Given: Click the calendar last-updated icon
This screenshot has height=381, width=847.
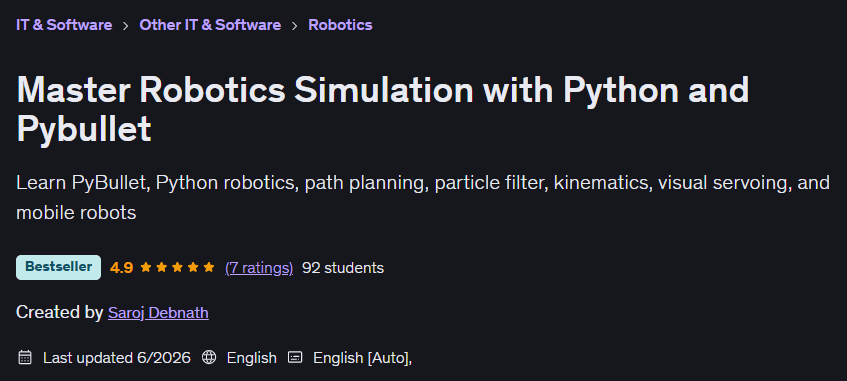Looking at the screenshot, I should pos(25,357).
